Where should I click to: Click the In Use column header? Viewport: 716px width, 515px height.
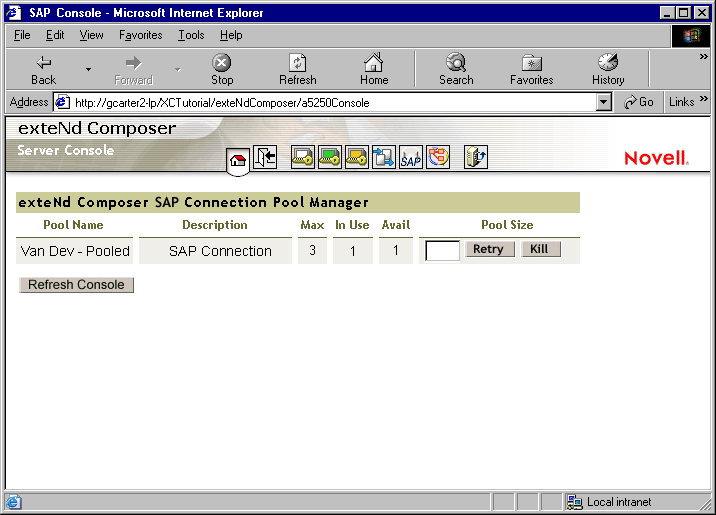(x=352, y=225)
